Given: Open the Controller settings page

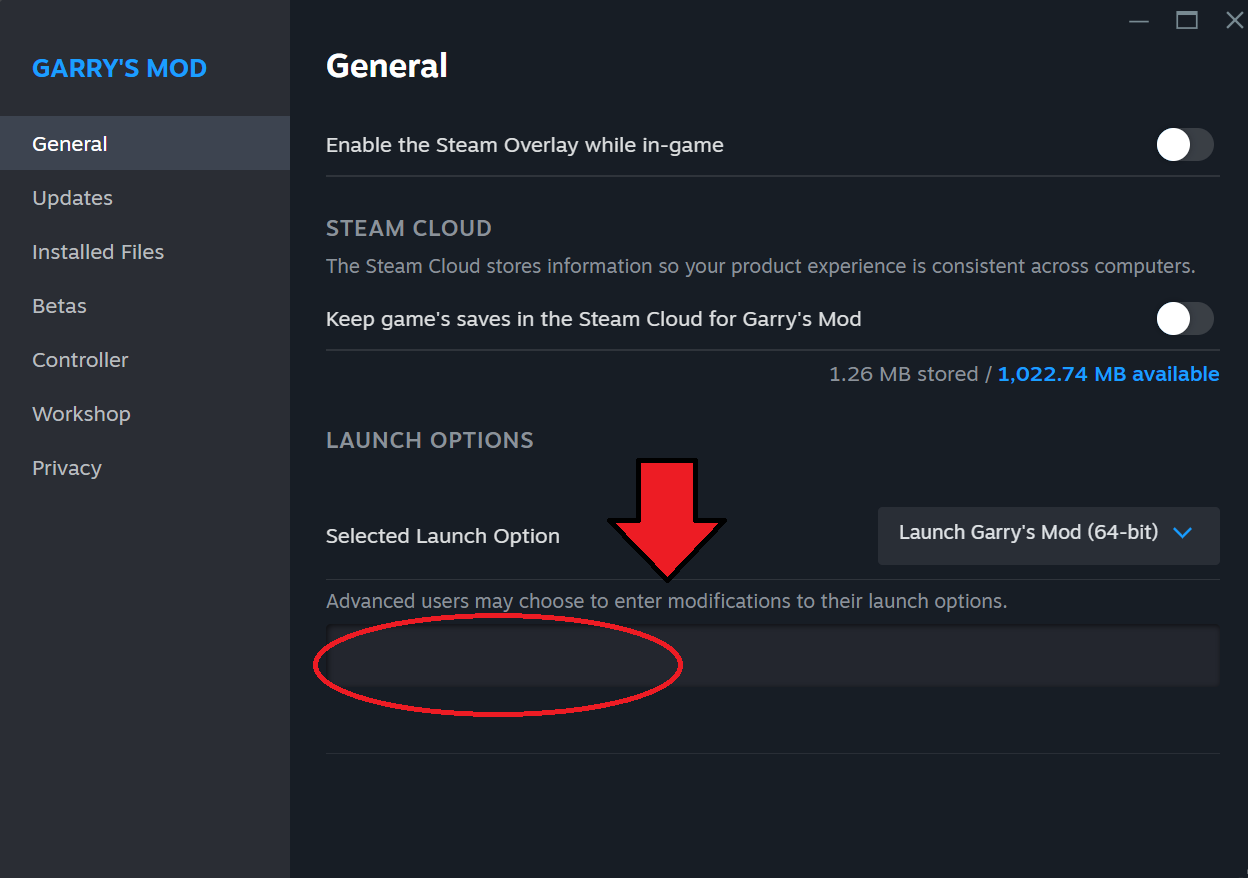Looking at the screenshot, I should [80, 360].
